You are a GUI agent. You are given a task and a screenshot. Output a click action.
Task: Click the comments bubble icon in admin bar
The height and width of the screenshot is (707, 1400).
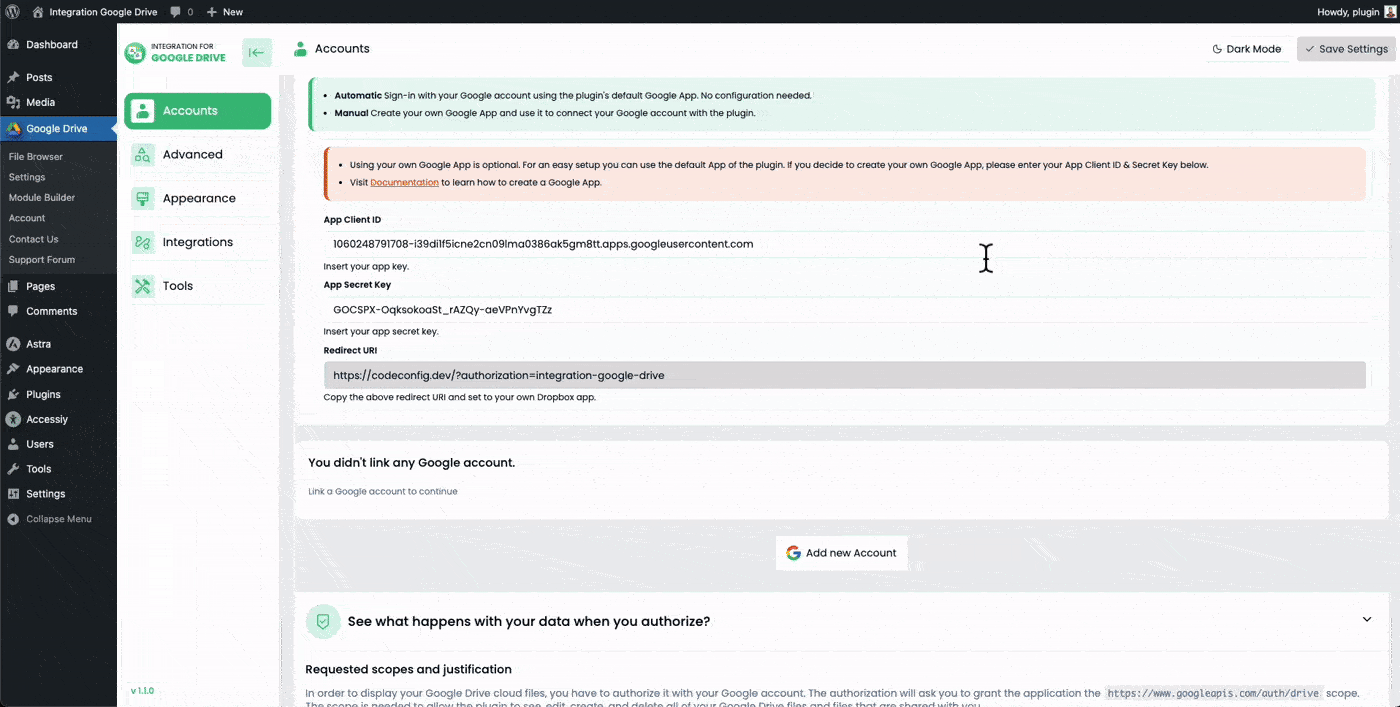tap(175, 12)
